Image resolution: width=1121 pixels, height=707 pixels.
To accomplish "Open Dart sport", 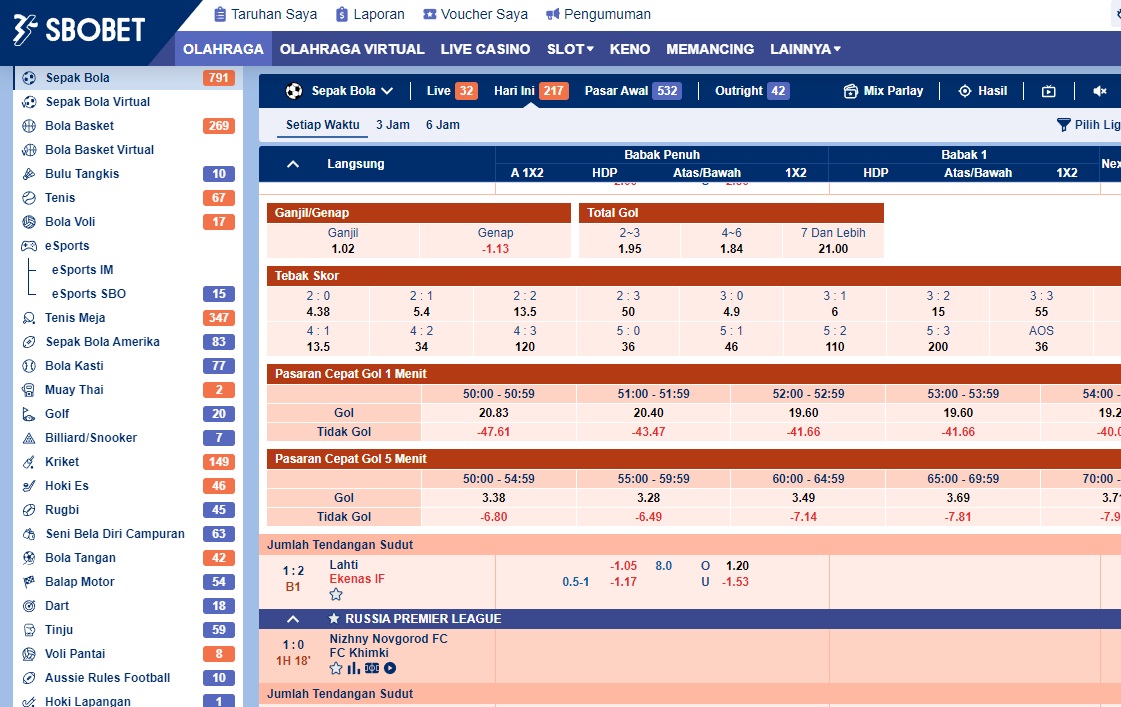I will [128, 605].
